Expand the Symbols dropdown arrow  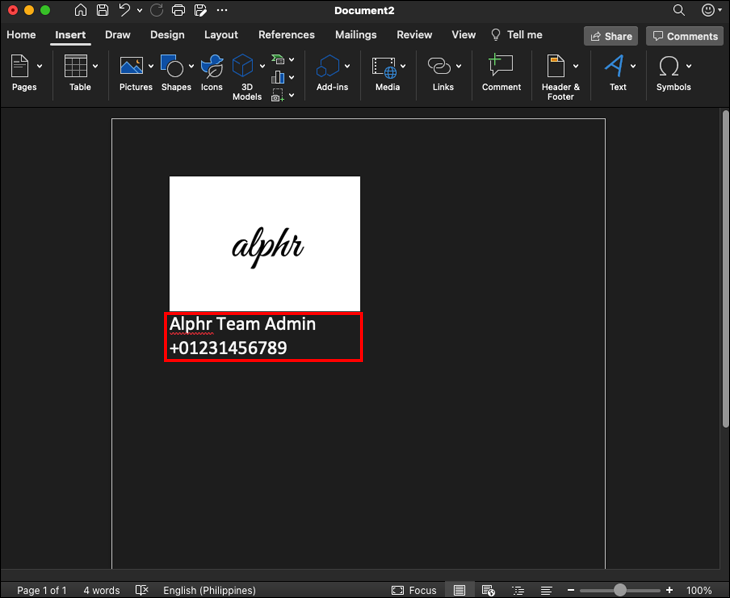pyautogui.click(x=688, y=67)
